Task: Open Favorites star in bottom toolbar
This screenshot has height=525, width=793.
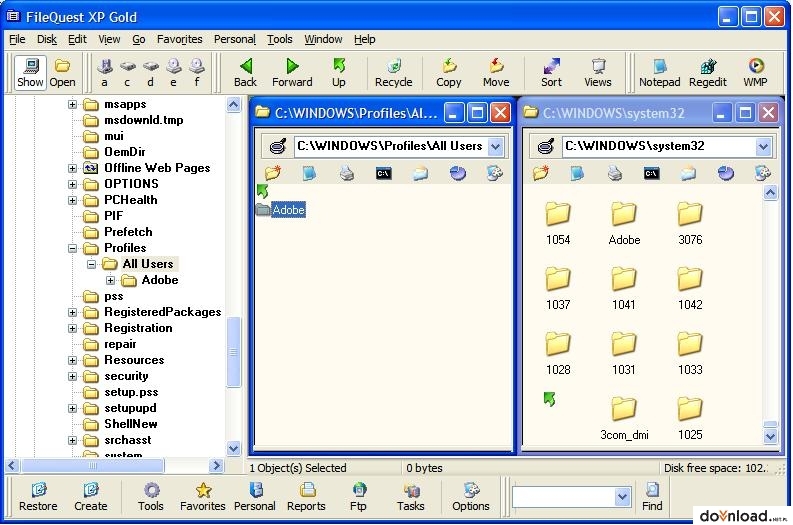Action: click(x=203, y=497)
